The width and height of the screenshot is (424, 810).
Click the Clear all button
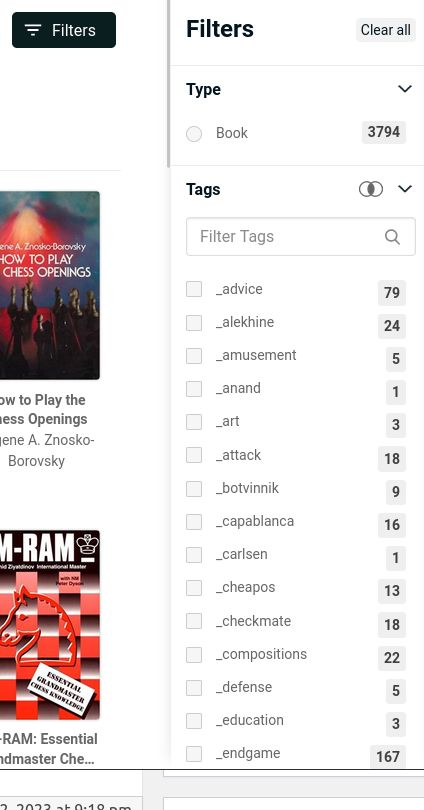pyautogui.click(x=386, y=30)
